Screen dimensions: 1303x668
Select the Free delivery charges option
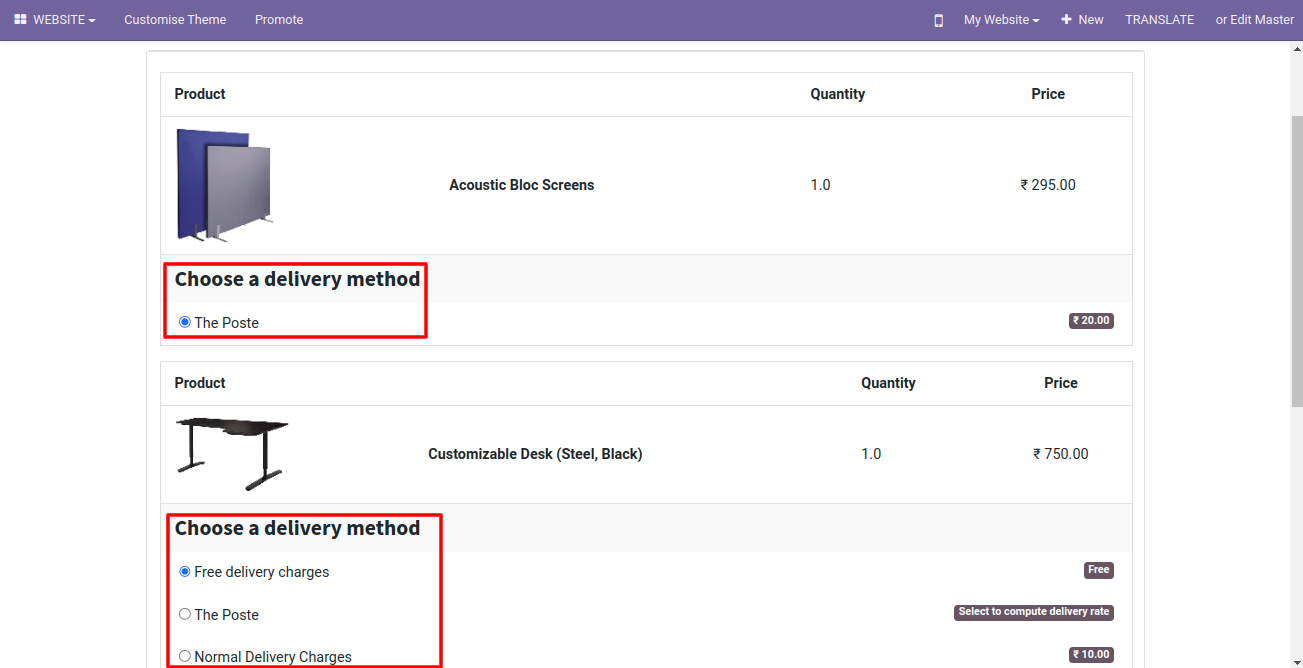[185, 572]
